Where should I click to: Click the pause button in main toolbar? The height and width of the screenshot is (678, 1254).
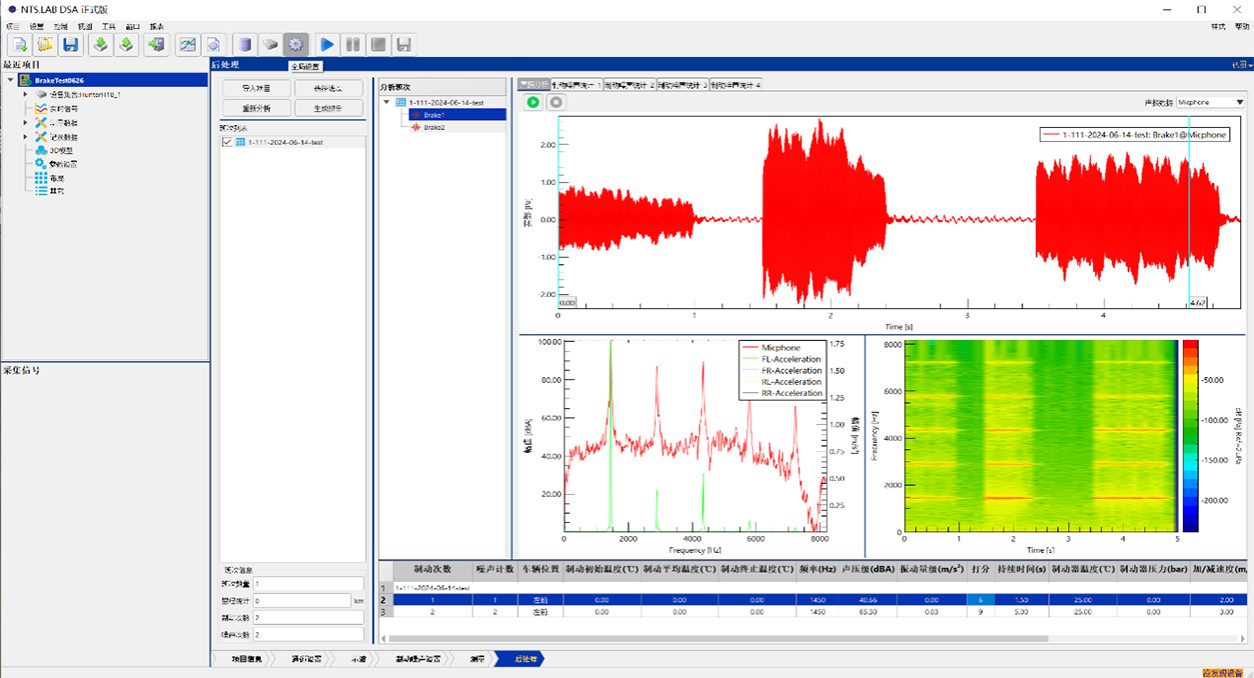point(352,45)
